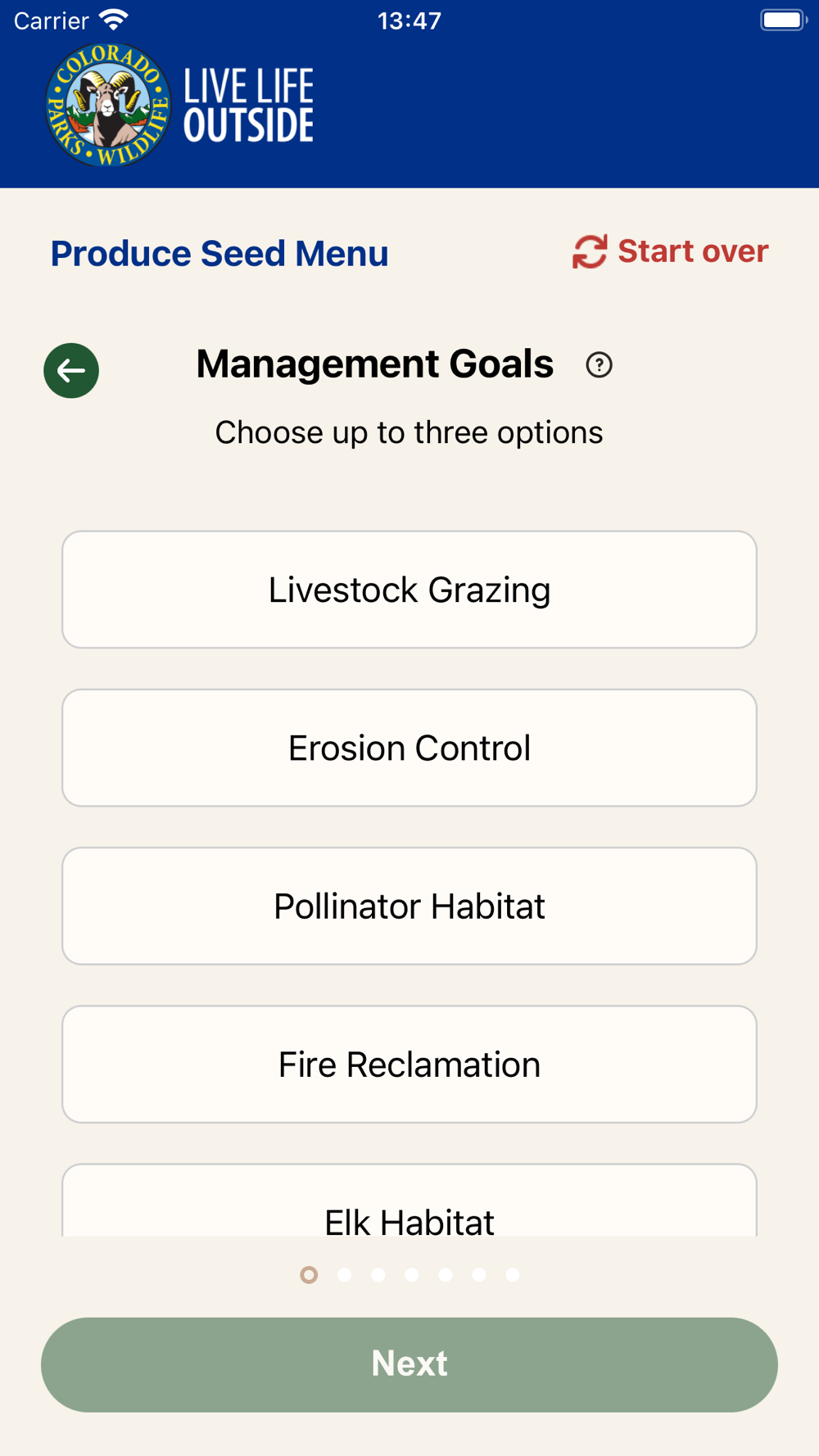Go to the last page indicator dot
Screen dimensions: 819x1456
tap(513, 1275)
